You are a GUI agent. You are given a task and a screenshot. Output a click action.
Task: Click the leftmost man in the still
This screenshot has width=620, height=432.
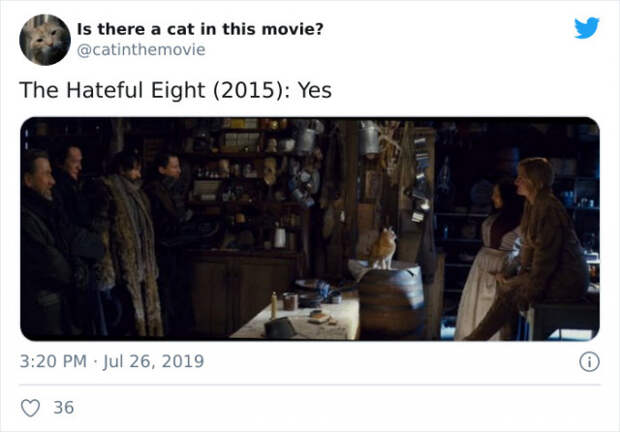pyautogui.click(x=42, y=245)
